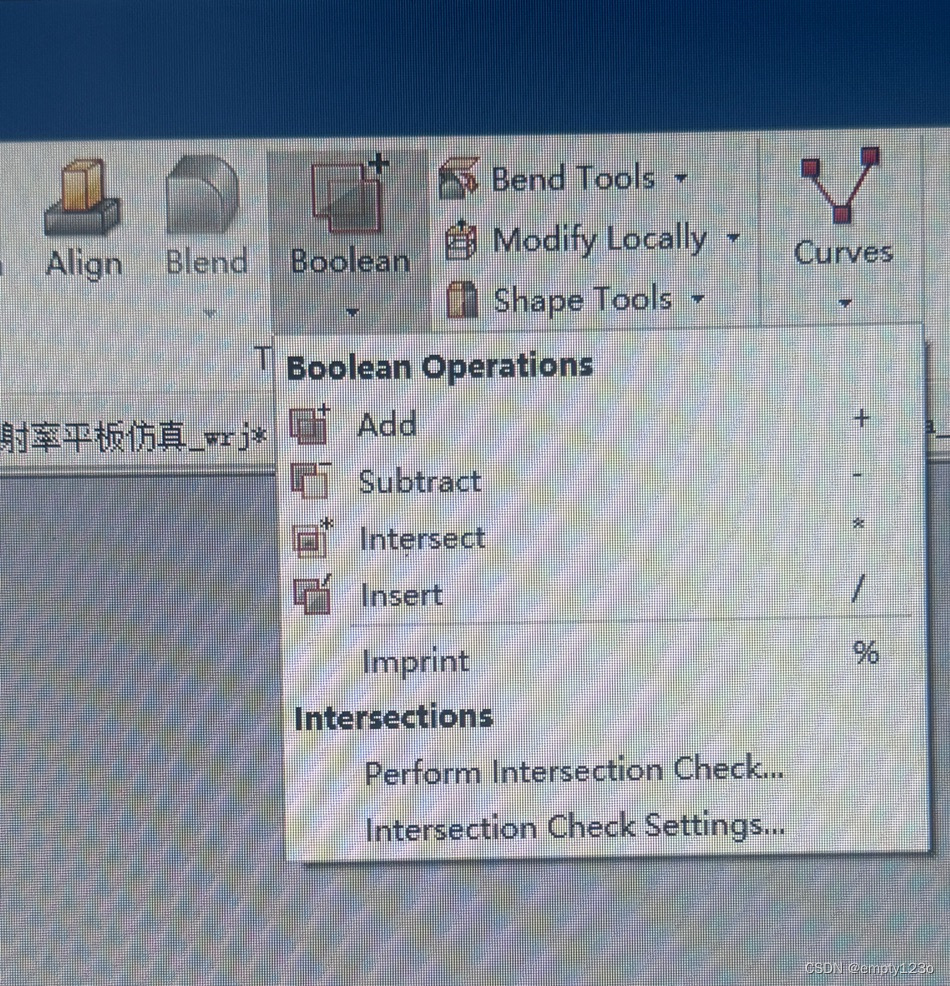Click the Intersect boolean icon
This screenshot has width=950, height=986.
(312, 538)
